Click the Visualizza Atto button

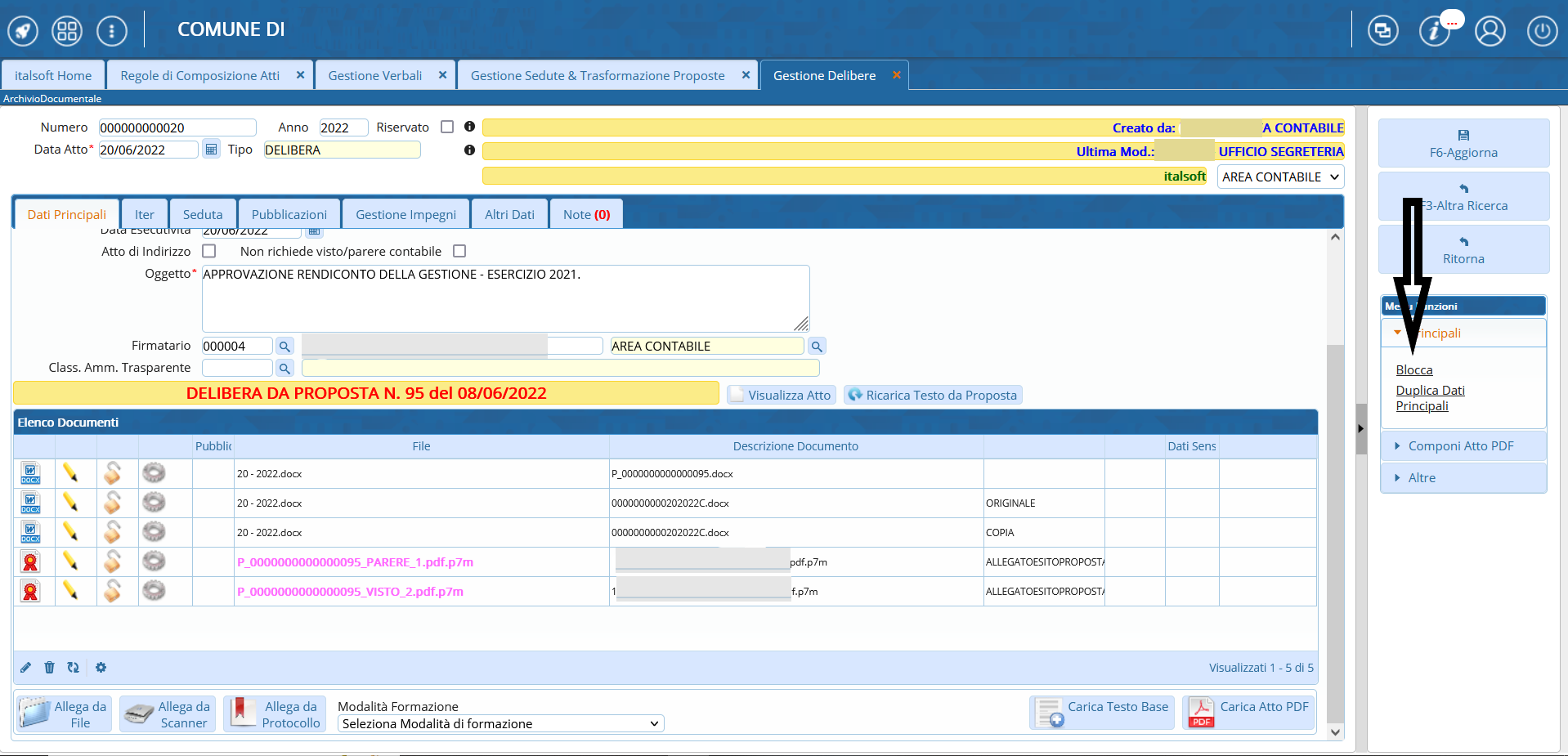pos(782,396)
